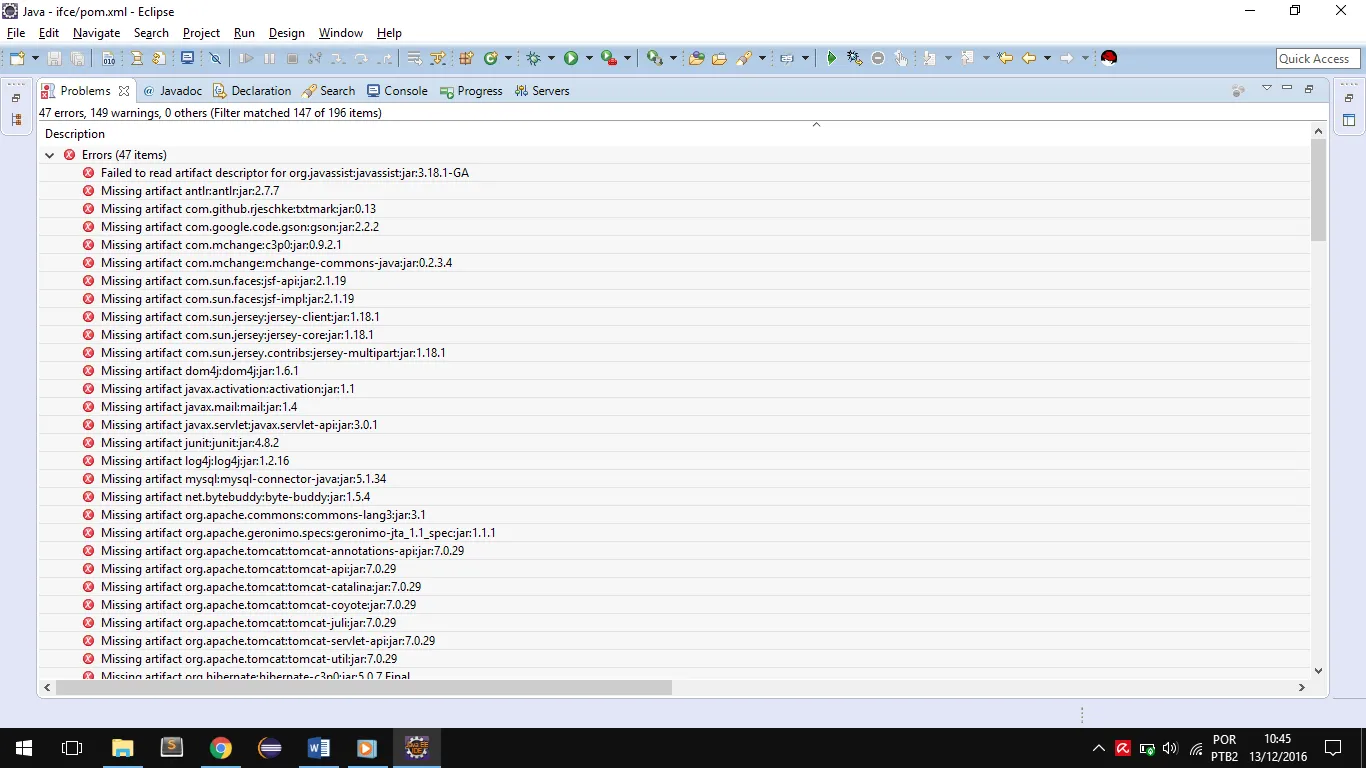Click the yellow Back navigation arrow

tap(1028, 58)
